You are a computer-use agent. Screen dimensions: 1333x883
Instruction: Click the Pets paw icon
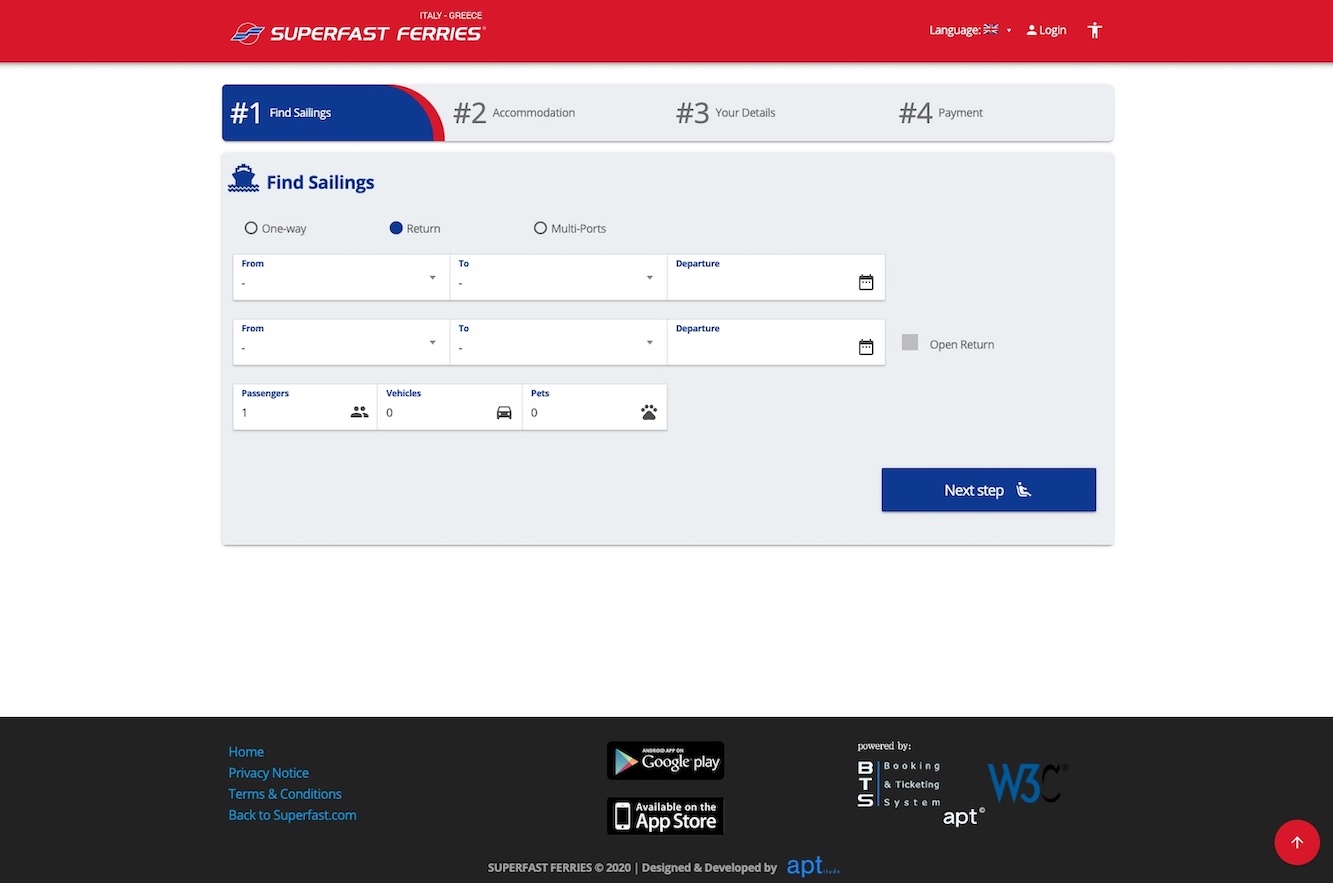tap(649, 412)
